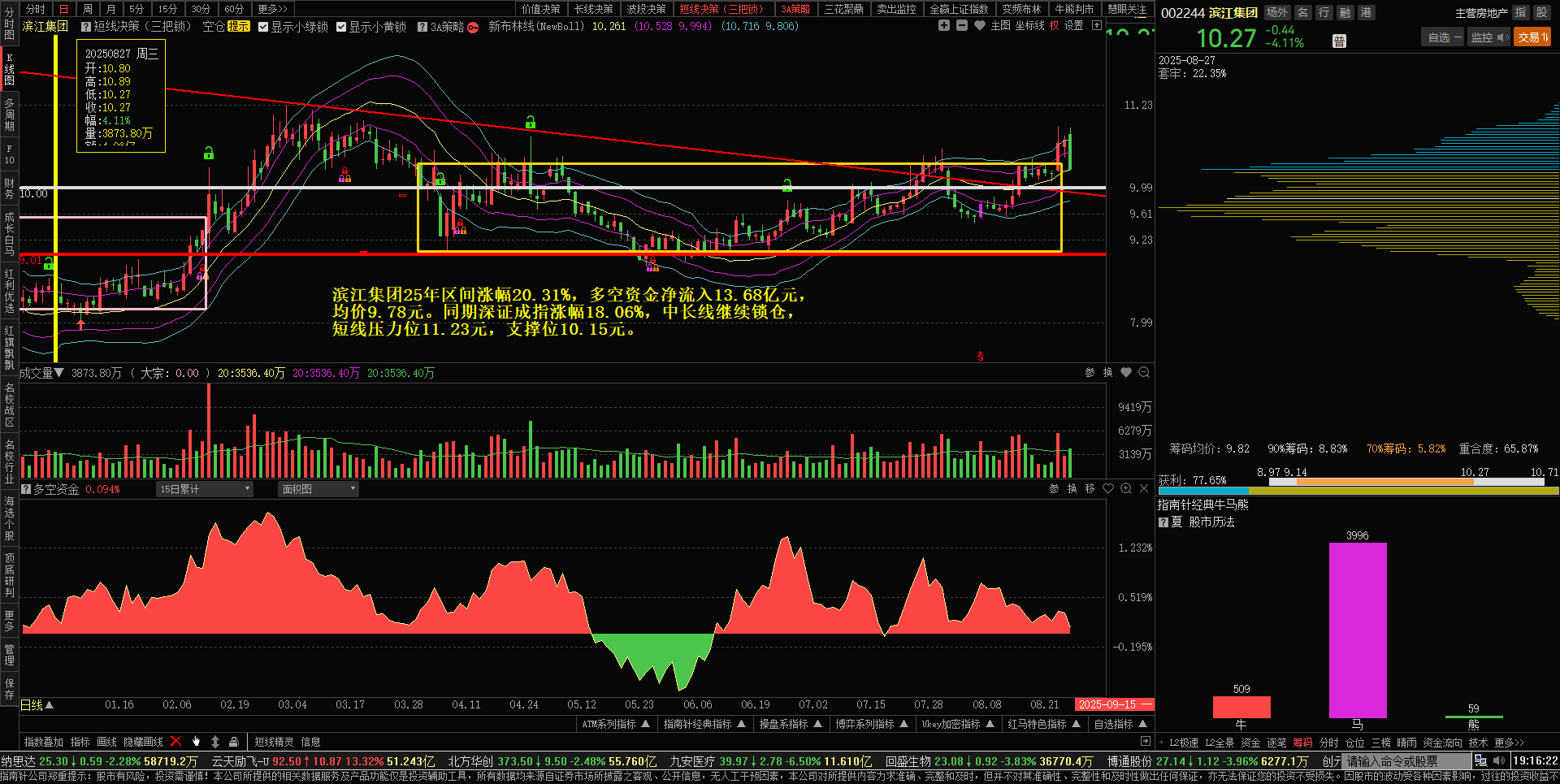1560x784 pixels.
Task: Click the 场外 button beside stock name
Action: [x=1277, y=12]
